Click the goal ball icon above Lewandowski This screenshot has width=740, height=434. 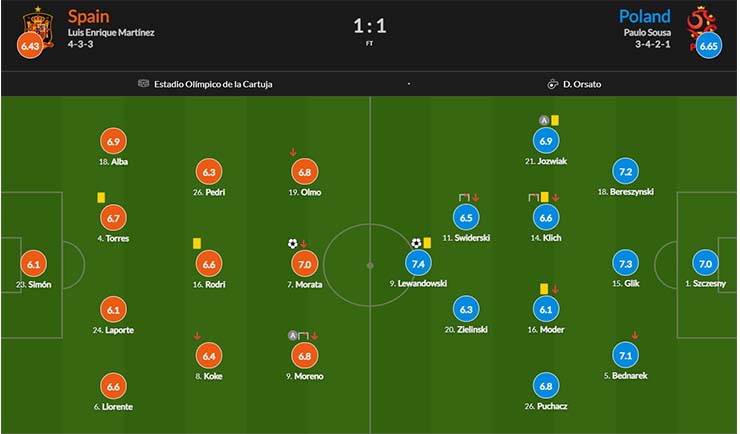(416, 243)
